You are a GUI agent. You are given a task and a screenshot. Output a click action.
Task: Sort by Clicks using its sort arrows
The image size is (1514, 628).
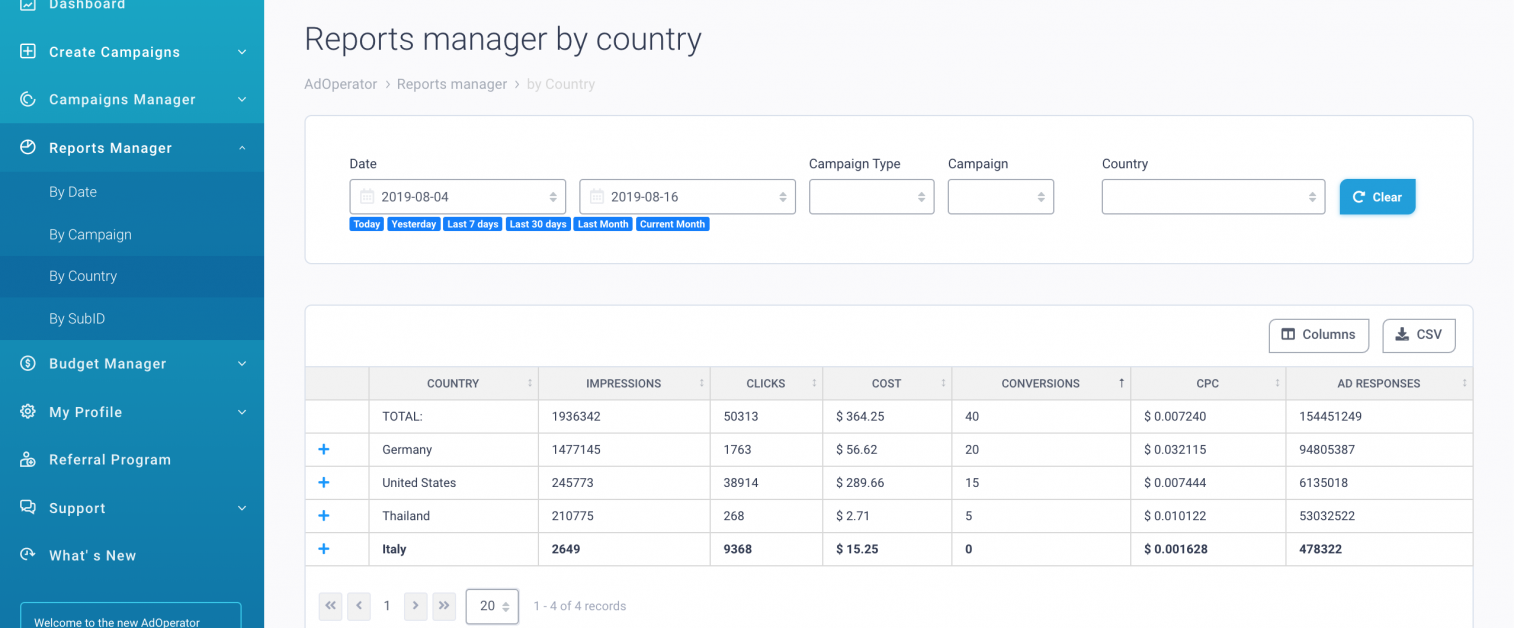pyautogui.click(x=815, y=384)
